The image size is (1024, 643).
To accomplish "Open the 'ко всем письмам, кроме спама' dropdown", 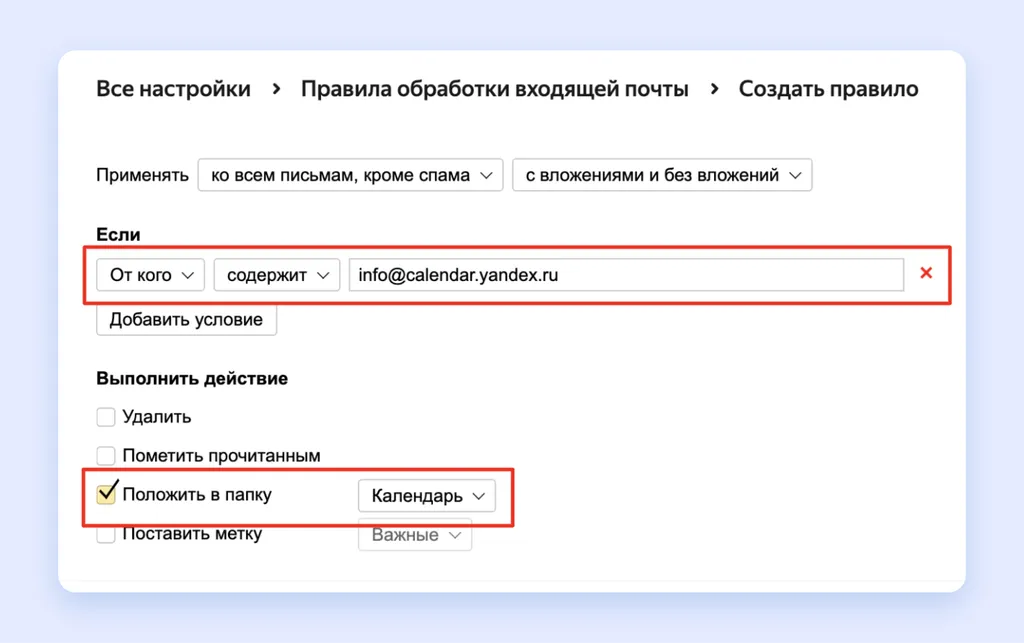I will (350, 175).
